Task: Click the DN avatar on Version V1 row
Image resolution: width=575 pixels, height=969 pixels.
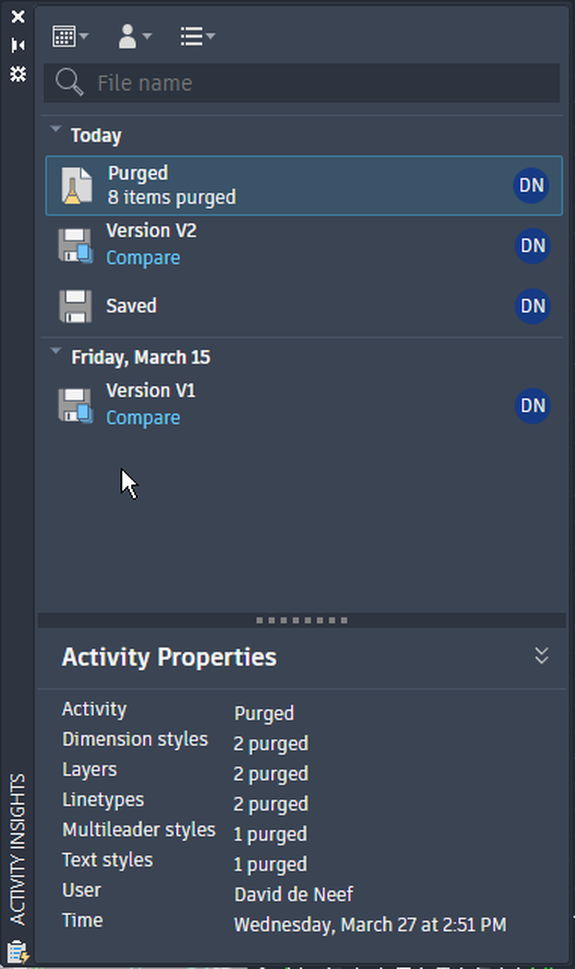Action: tap(532, 405)
